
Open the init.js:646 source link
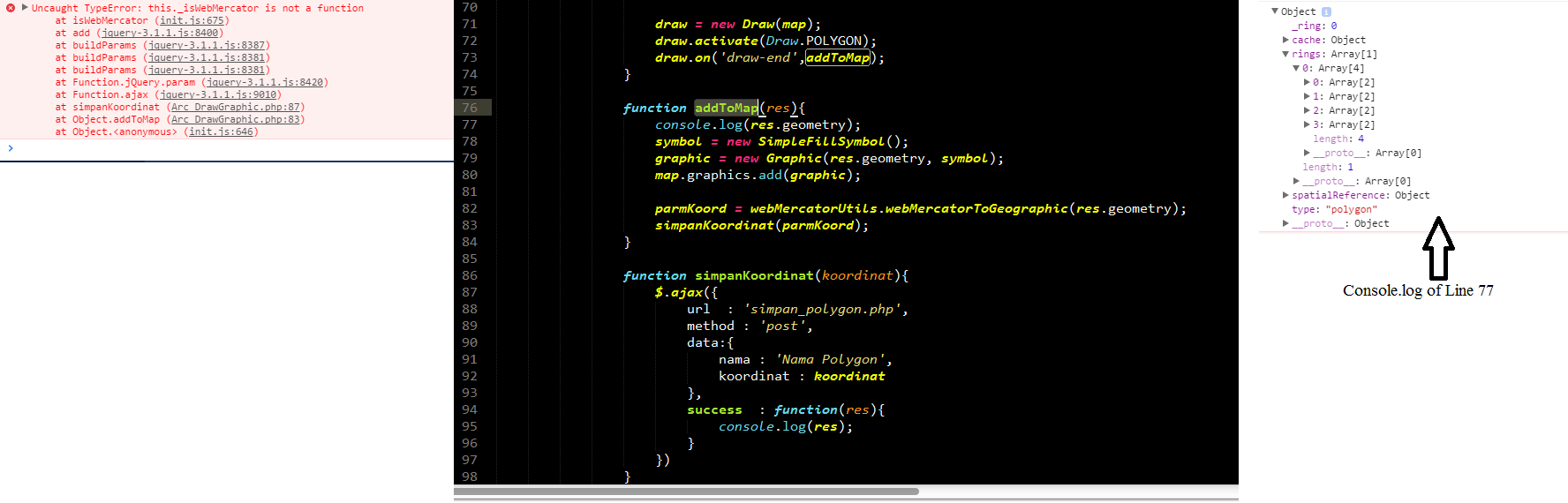pos(221,131)
